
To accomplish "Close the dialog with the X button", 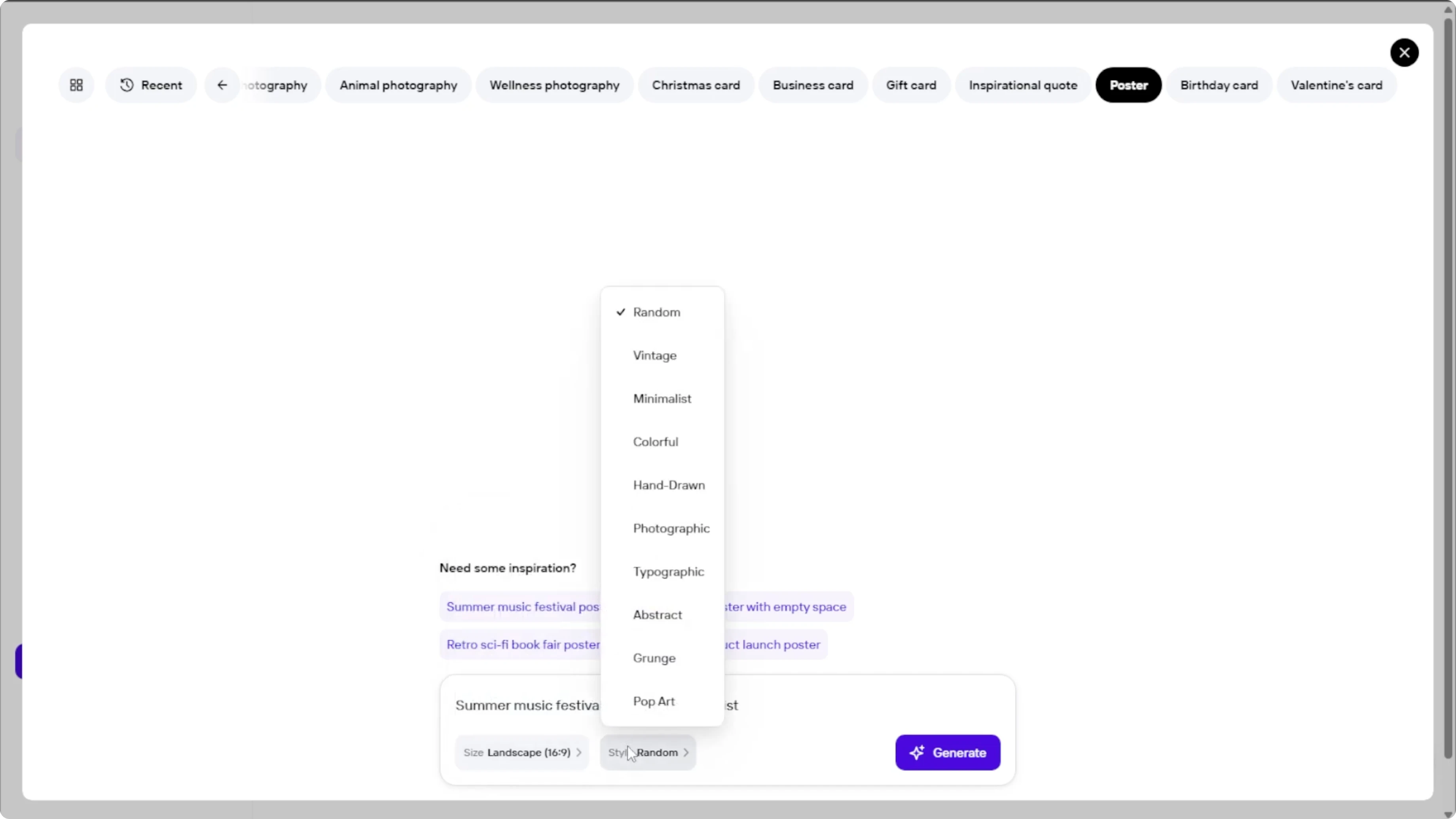I will pos(1404,53).
